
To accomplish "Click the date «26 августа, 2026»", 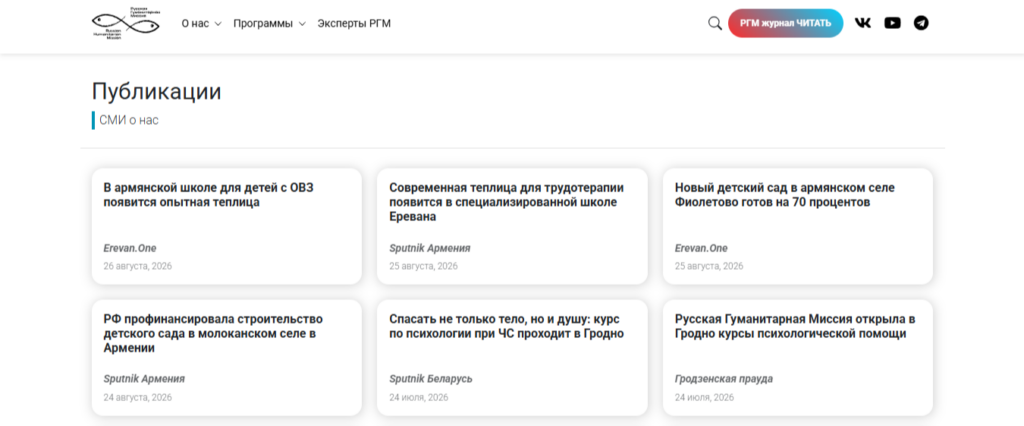I will [138, 266].
